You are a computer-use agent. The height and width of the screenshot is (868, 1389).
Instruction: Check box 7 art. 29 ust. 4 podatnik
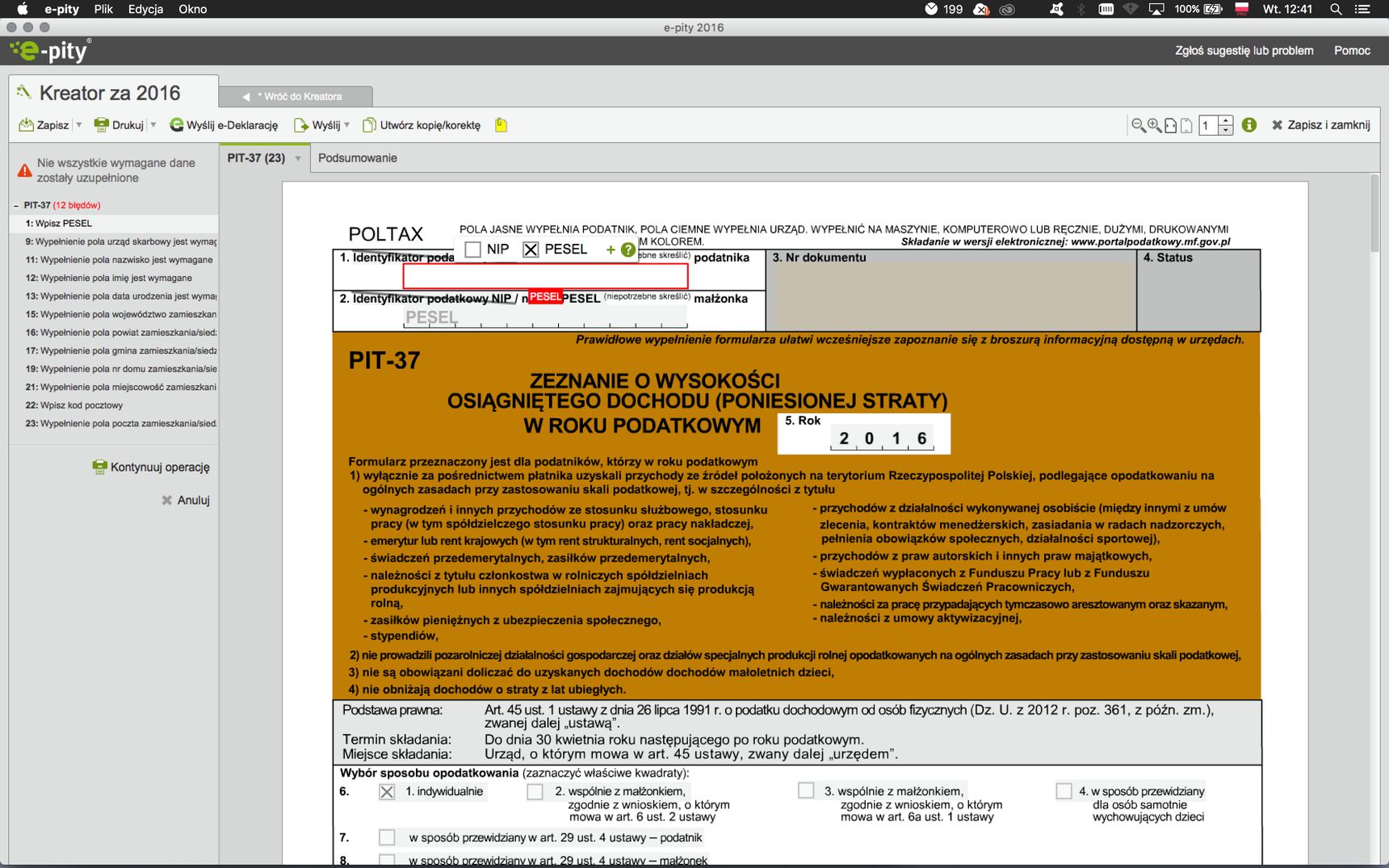pos(387,837)
